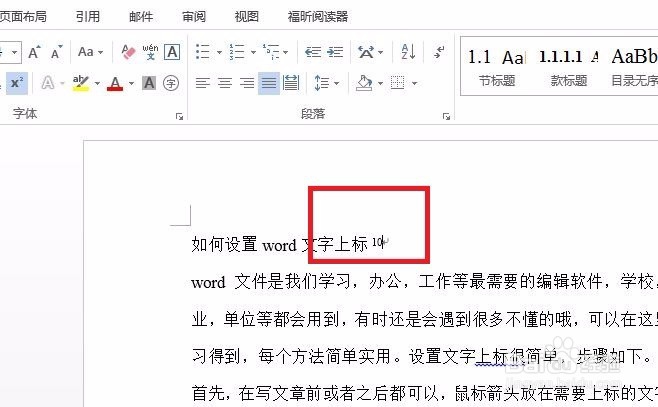658x407 pixels.
Task: Open the Font dialog launcher
Action: click(180, 116)
